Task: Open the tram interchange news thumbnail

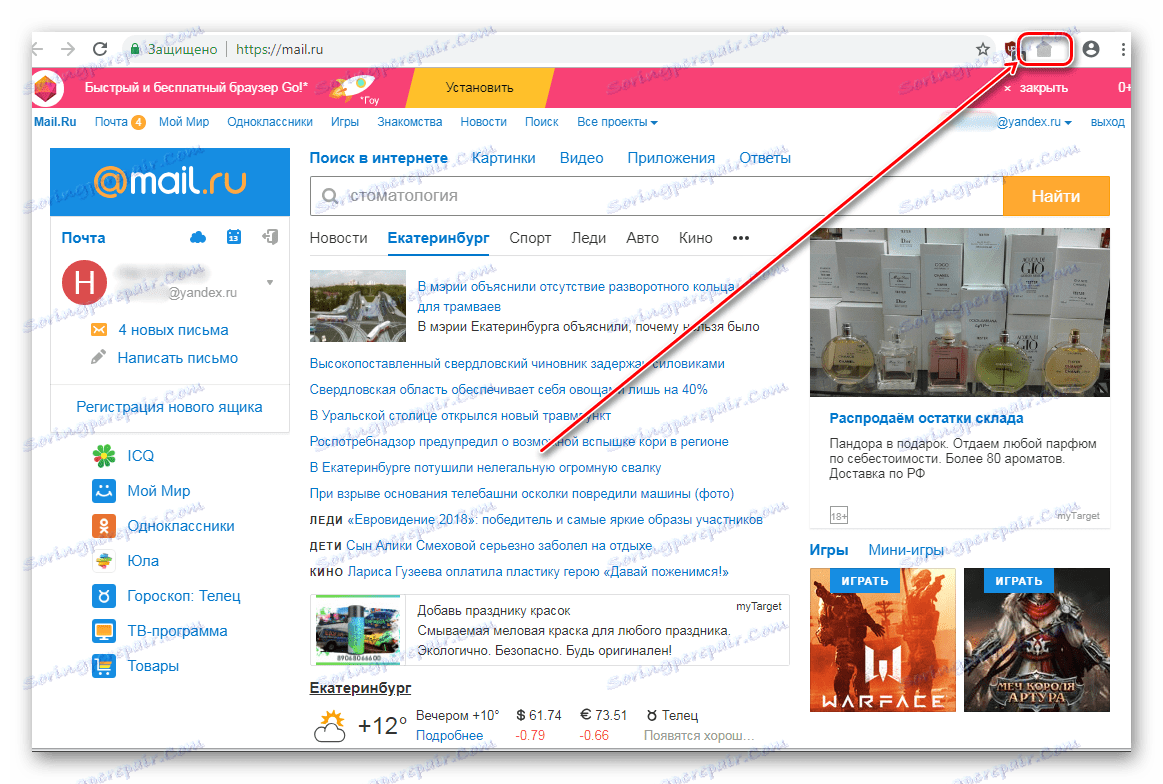Action: click(x=358, y=306)
